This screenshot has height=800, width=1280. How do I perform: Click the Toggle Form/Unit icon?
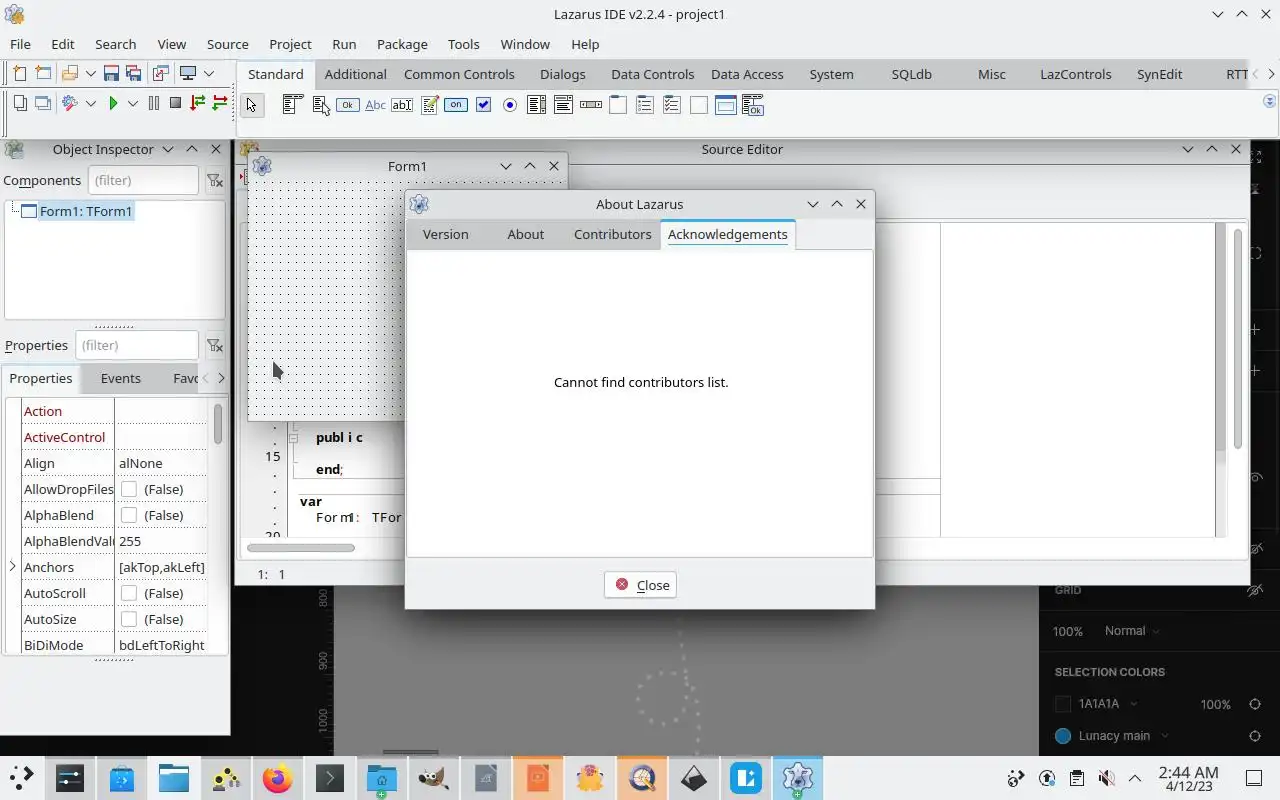[160, 73]
